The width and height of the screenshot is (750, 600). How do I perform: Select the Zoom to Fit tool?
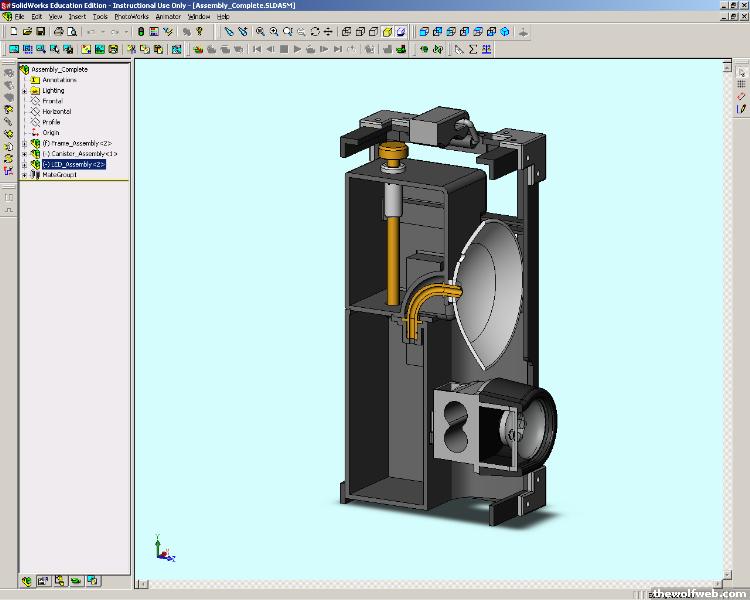pyautogui.click(x=259, y=32)
